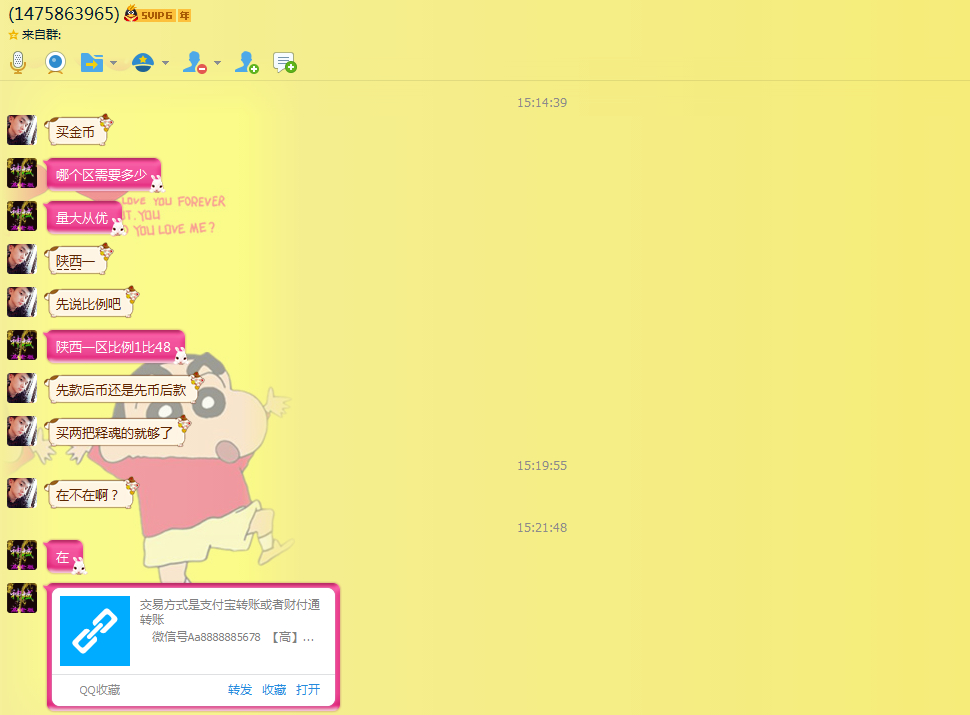
Task: Add this contact as a friend icon
Action: point(247,62)
